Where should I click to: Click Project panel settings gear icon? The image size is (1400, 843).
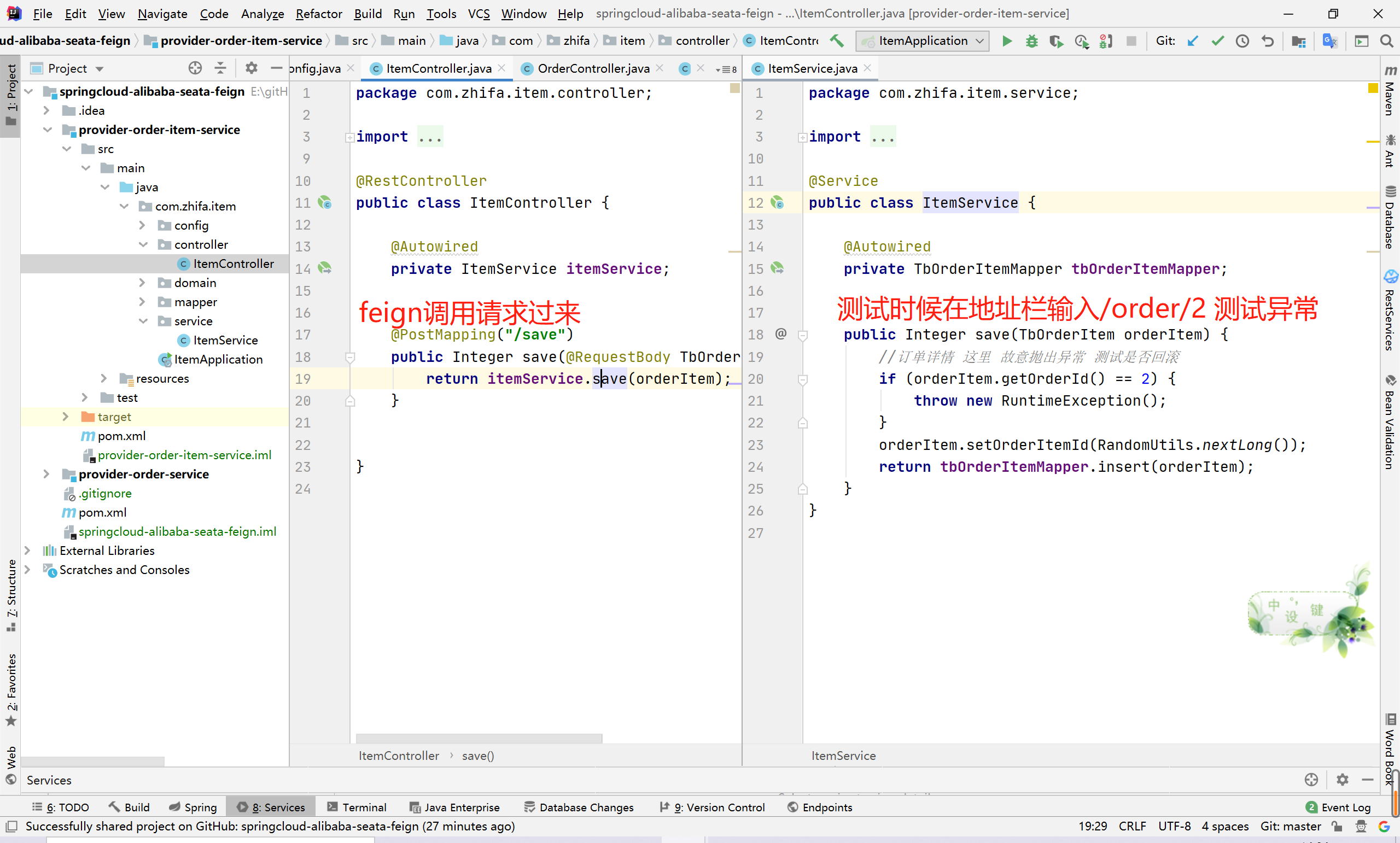(x=251, y=68)
